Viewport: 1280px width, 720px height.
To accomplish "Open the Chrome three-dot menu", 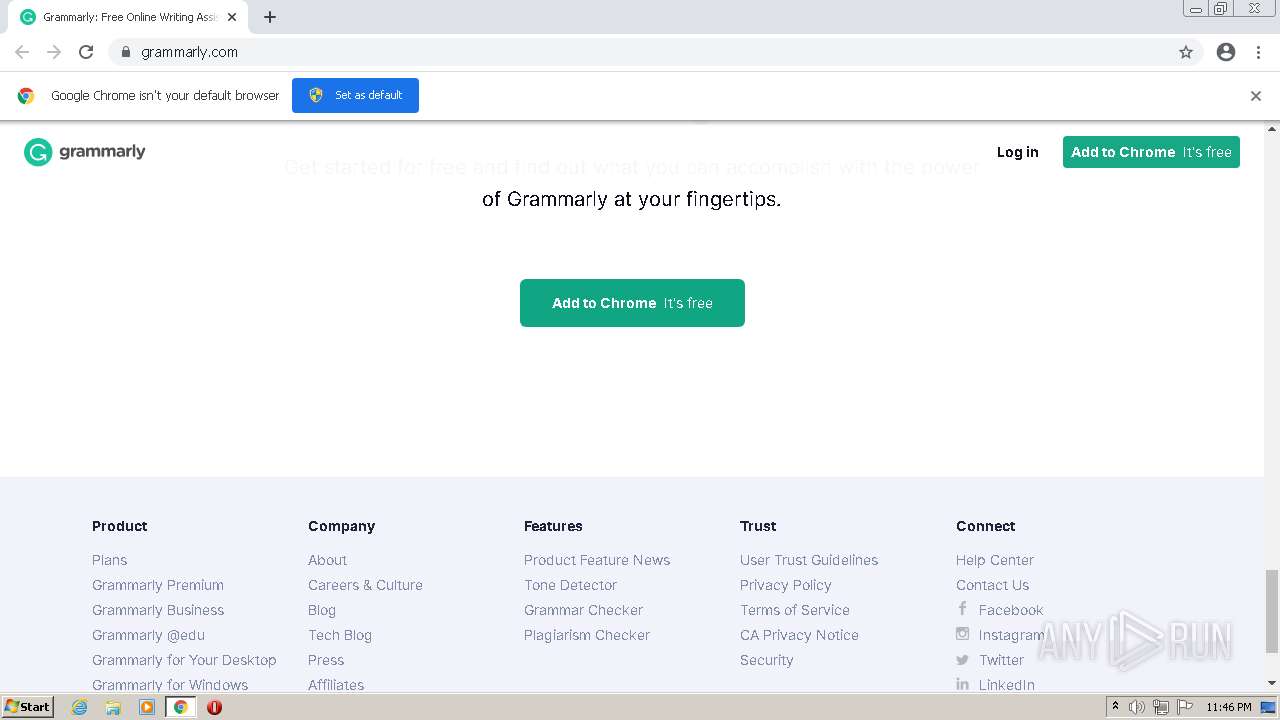I will pos(1258,52).
